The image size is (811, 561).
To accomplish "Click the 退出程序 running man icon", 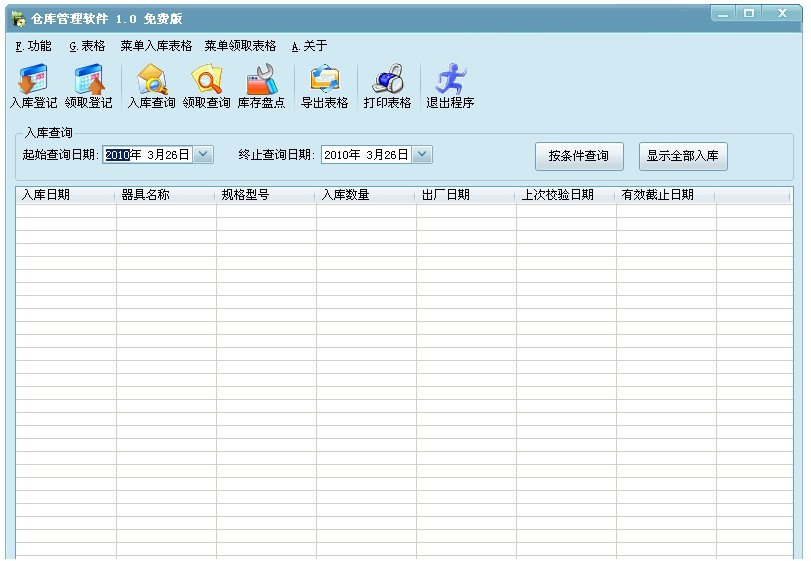I will coord(450,86).
